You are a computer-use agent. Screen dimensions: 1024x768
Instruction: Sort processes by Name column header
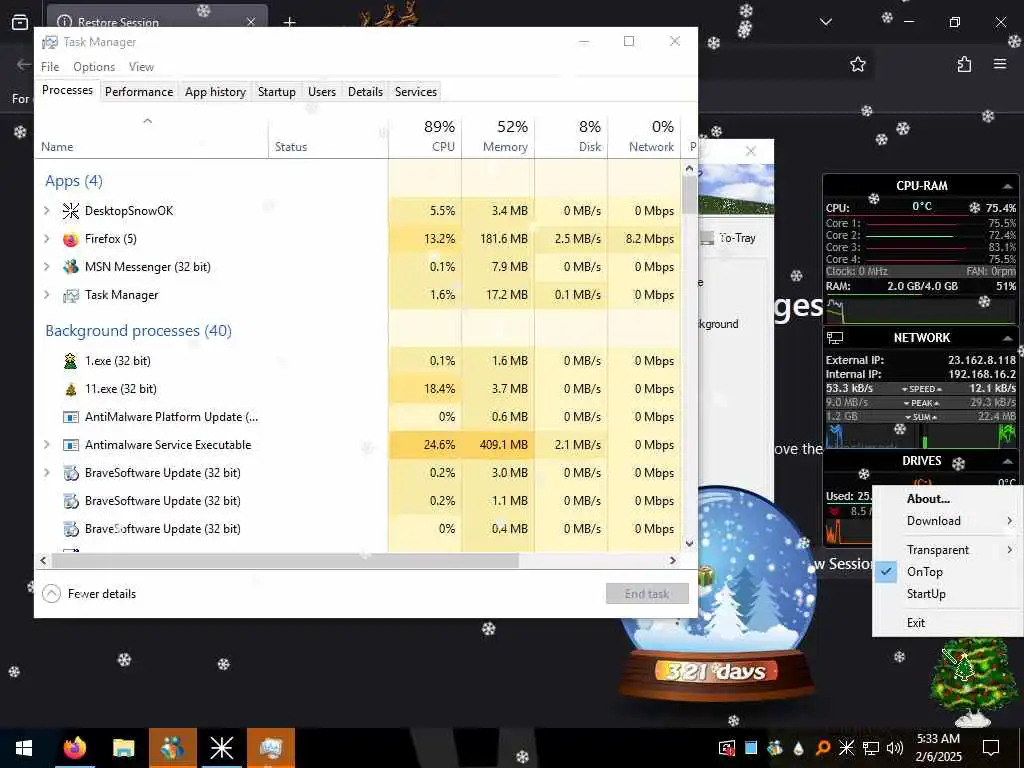click(x=152, y=136)
